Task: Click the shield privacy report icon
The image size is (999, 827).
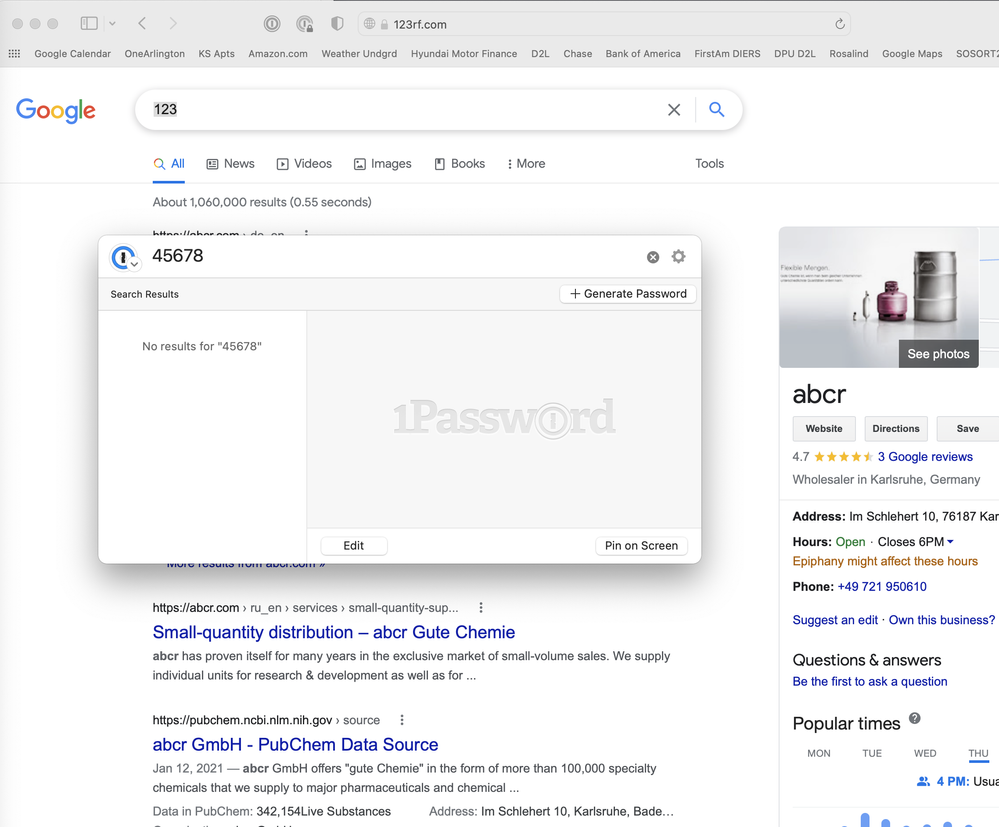Action: tap(337, 24)
